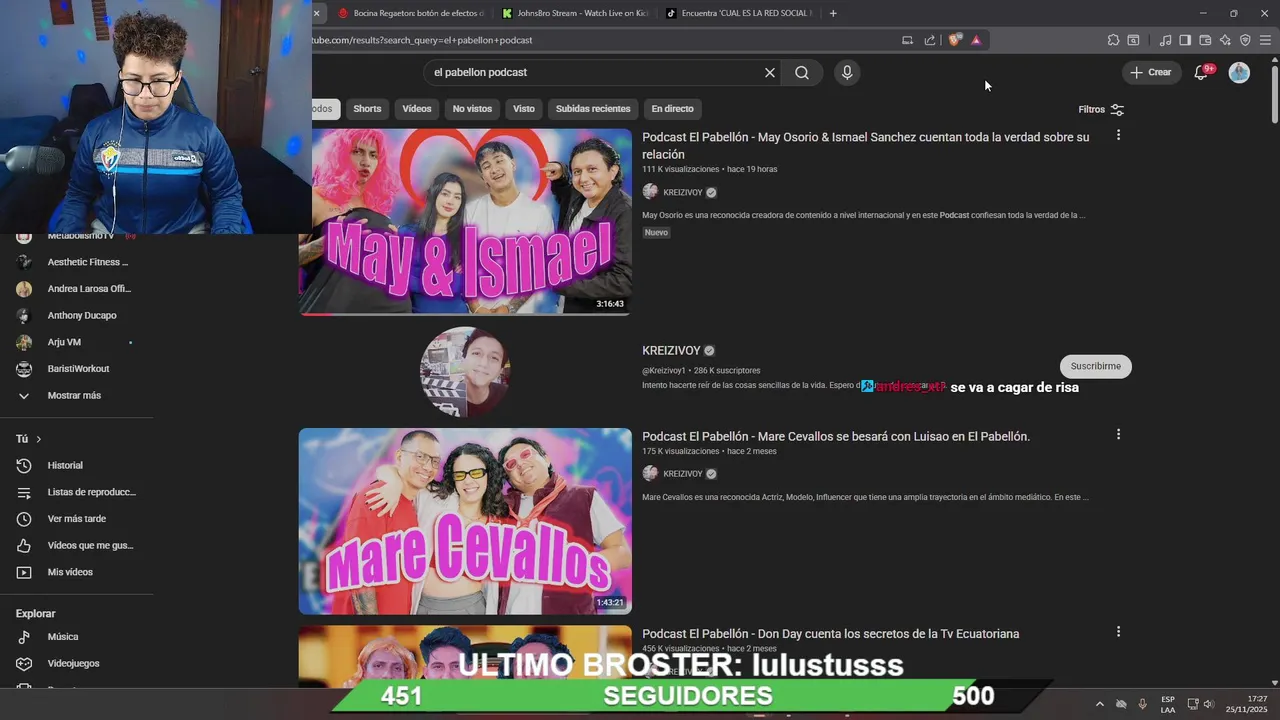Open options menu for Mare Cevallos video
The height and width of the screenshot is (720, 1280).
[1118, 434]
